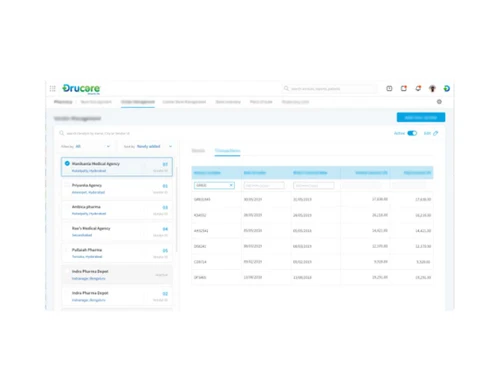The image size is (500, 375).
Task: Click the top search magnifier icon
Action: 286,88
